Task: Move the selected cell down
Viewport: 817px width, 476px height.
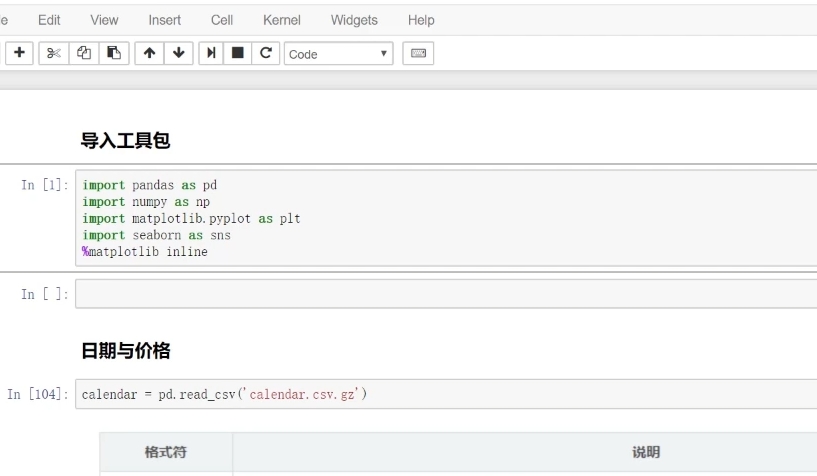Action: click(179, 54)
